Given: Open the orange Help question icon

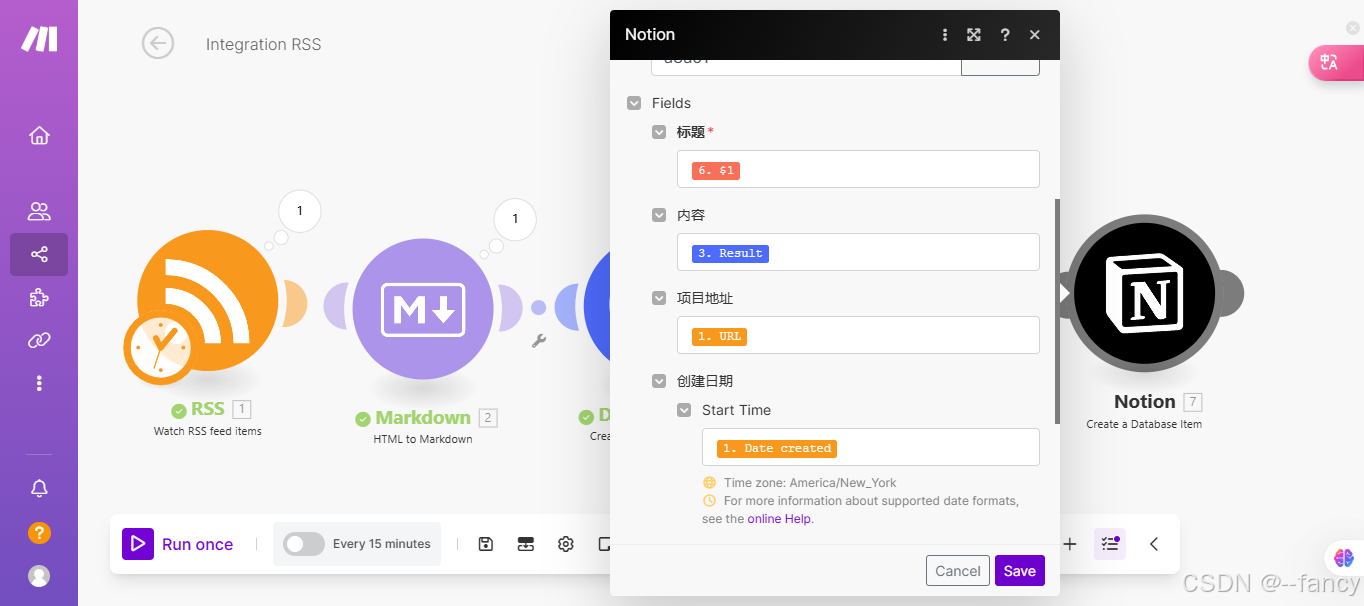Looking at the screenshot, I should tap(39, 532).
